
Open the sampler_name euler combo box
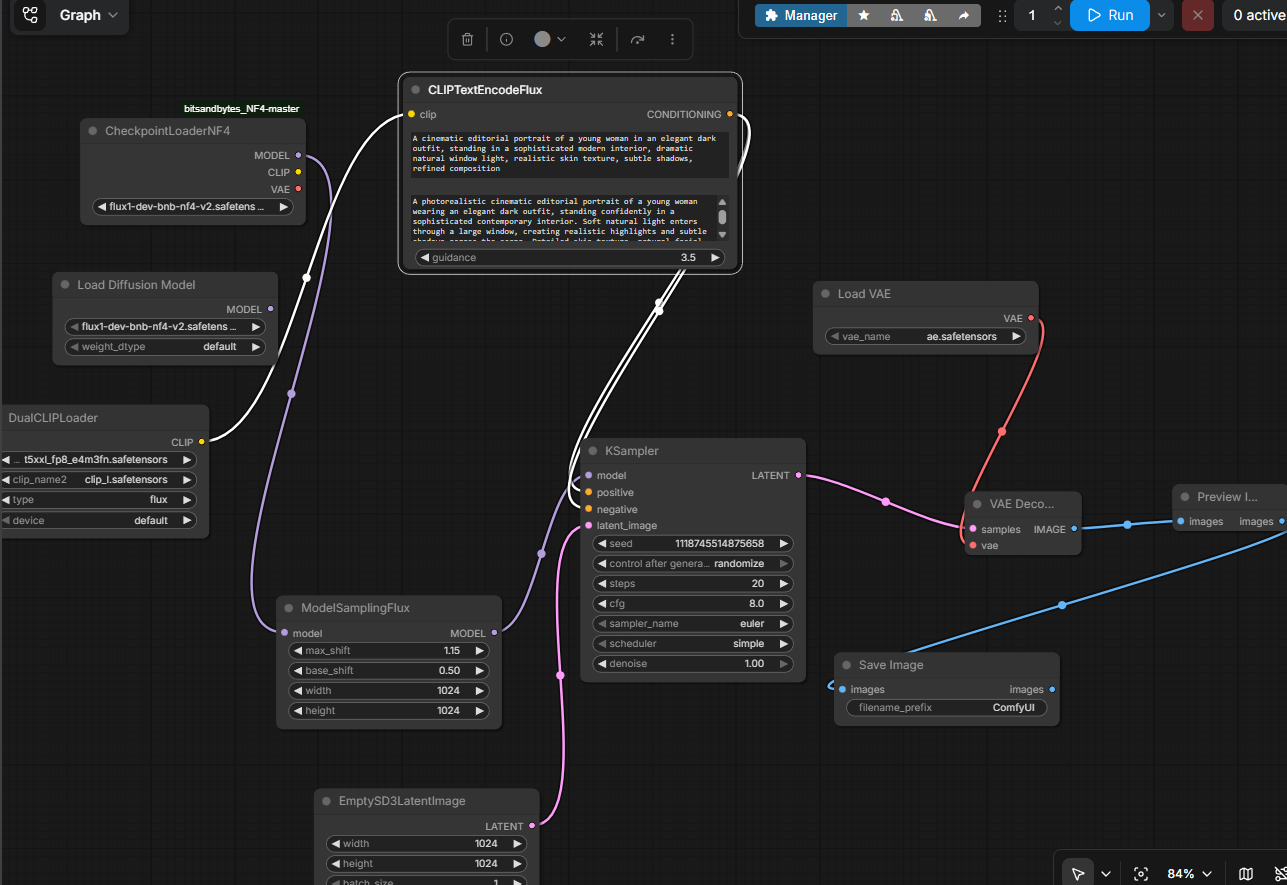pos(693,624)
